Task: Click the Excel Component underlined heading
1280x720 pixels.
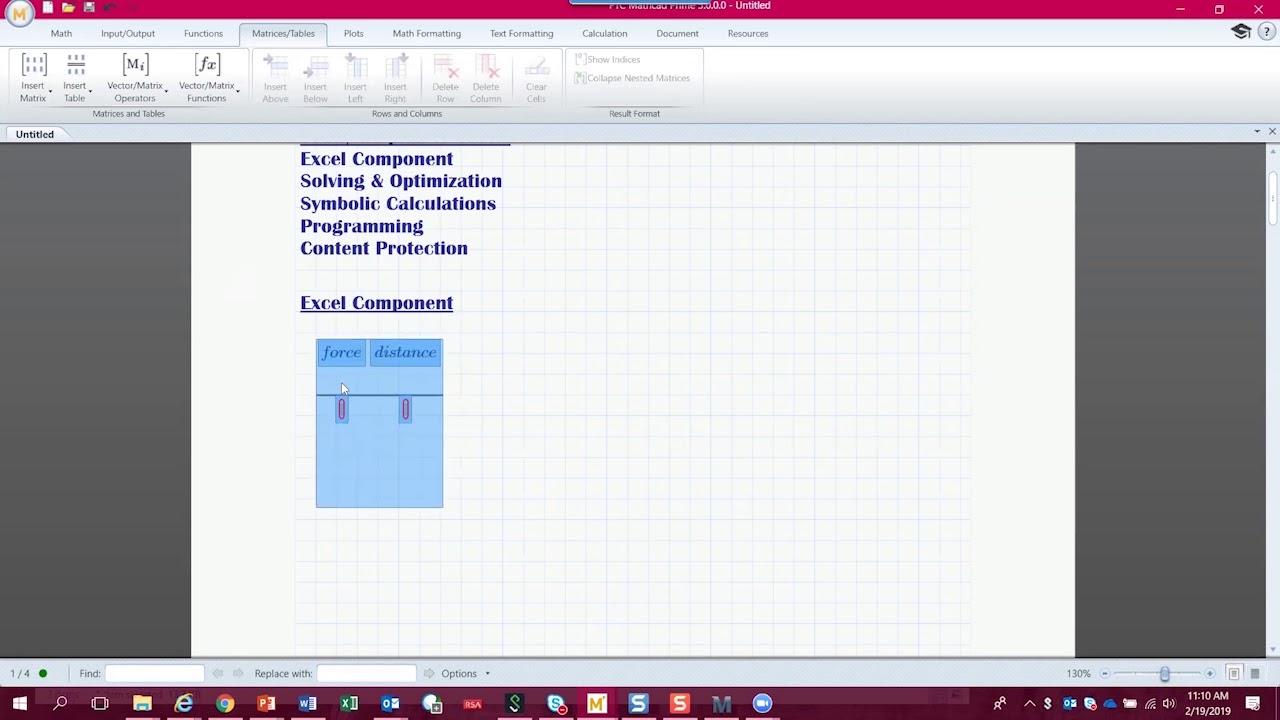Action: [x=376, y=303]
